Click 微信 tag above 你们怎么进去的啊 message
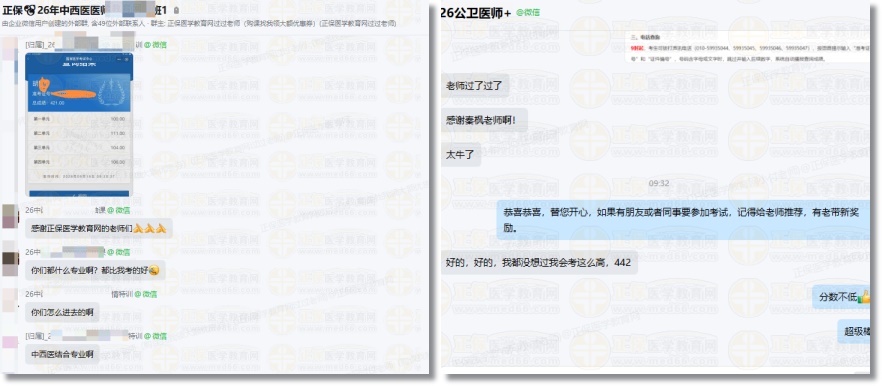The height and width of the screenshot is (386, 882). pos(146,294)
